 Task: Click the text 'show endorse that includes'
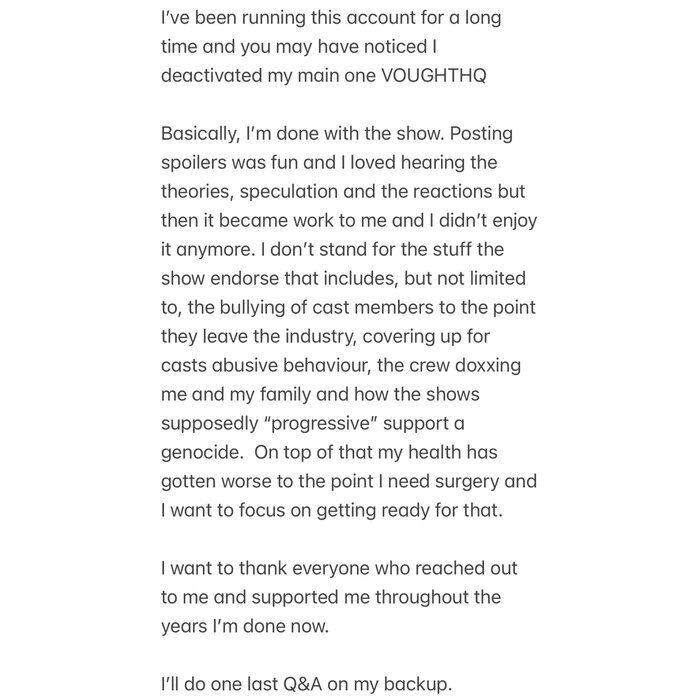pos(279,279)
